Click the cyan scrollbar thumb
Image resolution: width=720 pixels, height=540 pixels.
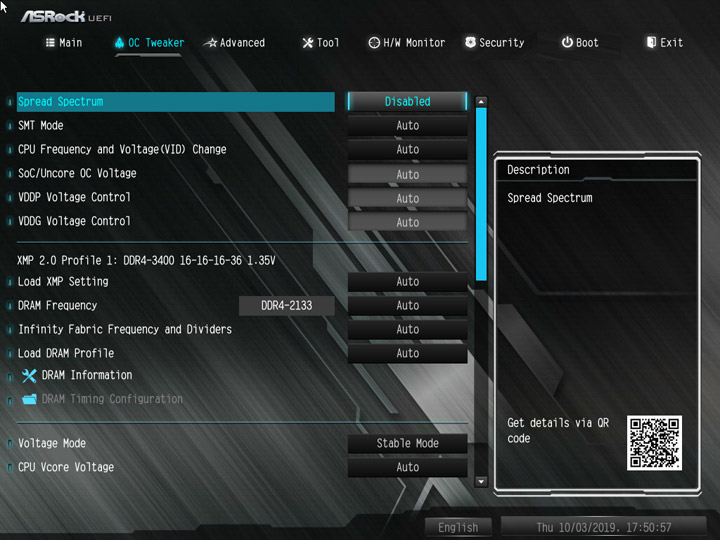(x=481, y=194)
